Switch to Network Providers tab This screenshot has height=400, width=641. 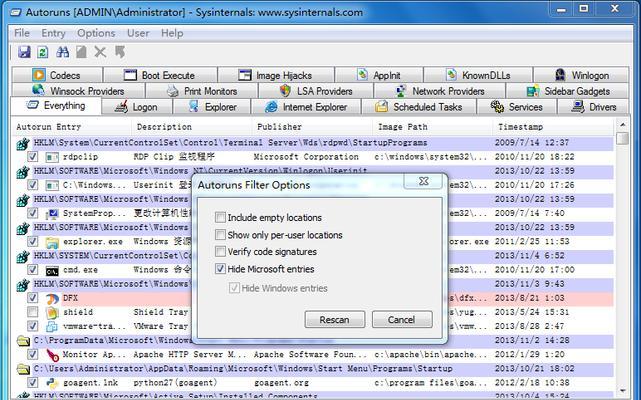point(440,91)
